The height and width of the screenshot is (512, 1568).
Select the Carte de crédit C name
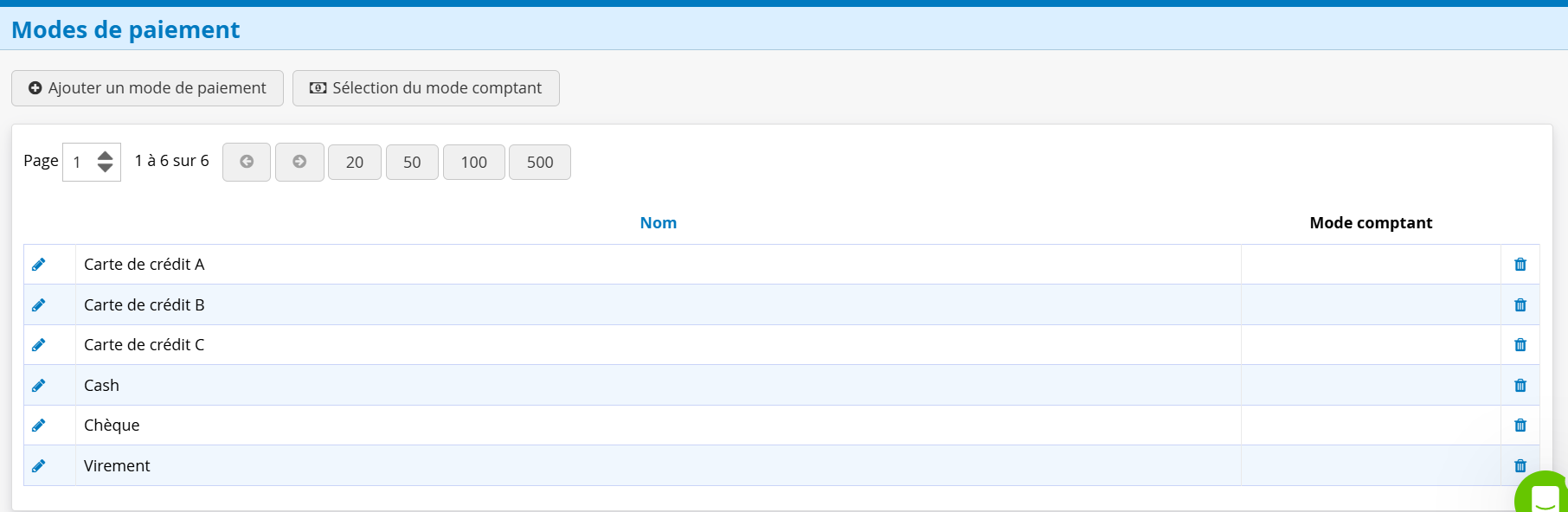point(145,345)
